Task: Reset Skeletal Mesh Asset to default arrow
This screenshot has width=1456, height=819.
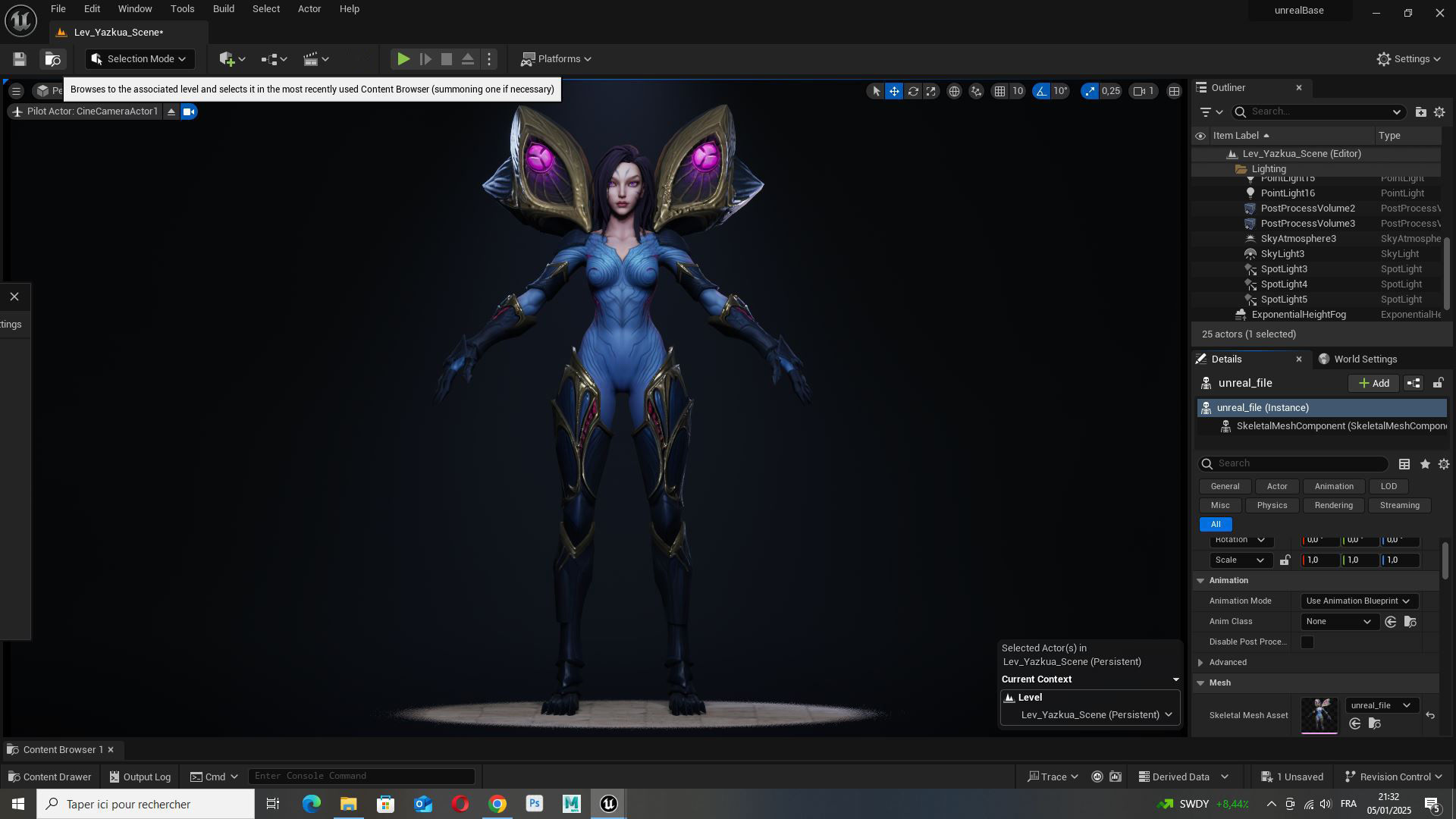Action: coord(1429,716)
